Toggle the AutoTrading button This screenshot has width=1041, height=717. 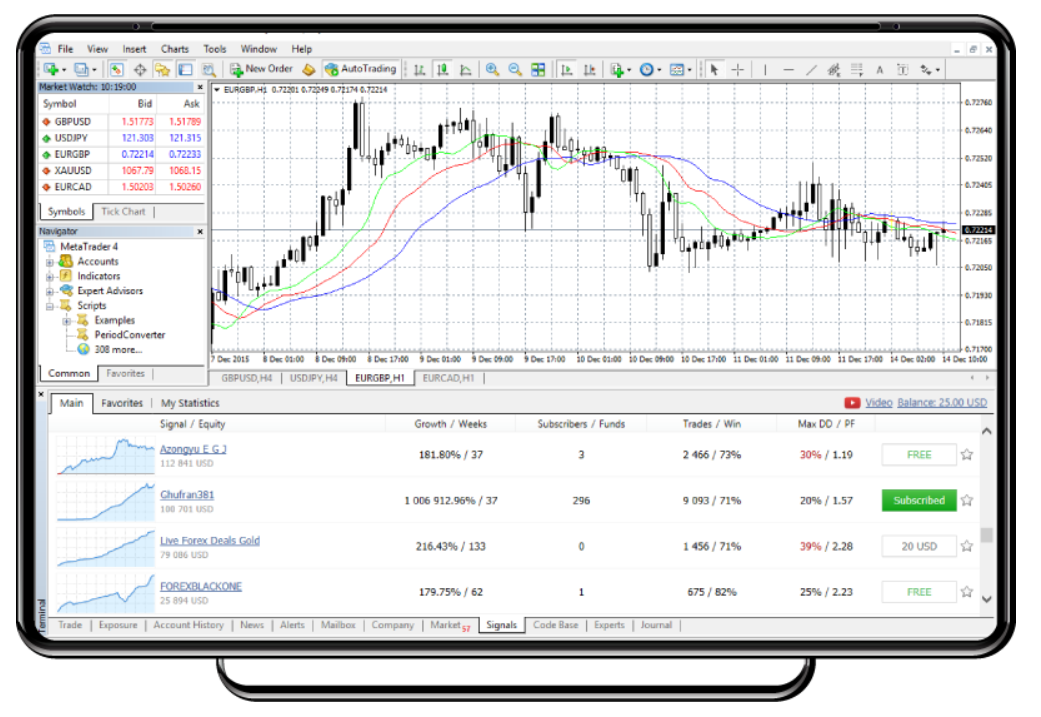click(x=360, y=68)
